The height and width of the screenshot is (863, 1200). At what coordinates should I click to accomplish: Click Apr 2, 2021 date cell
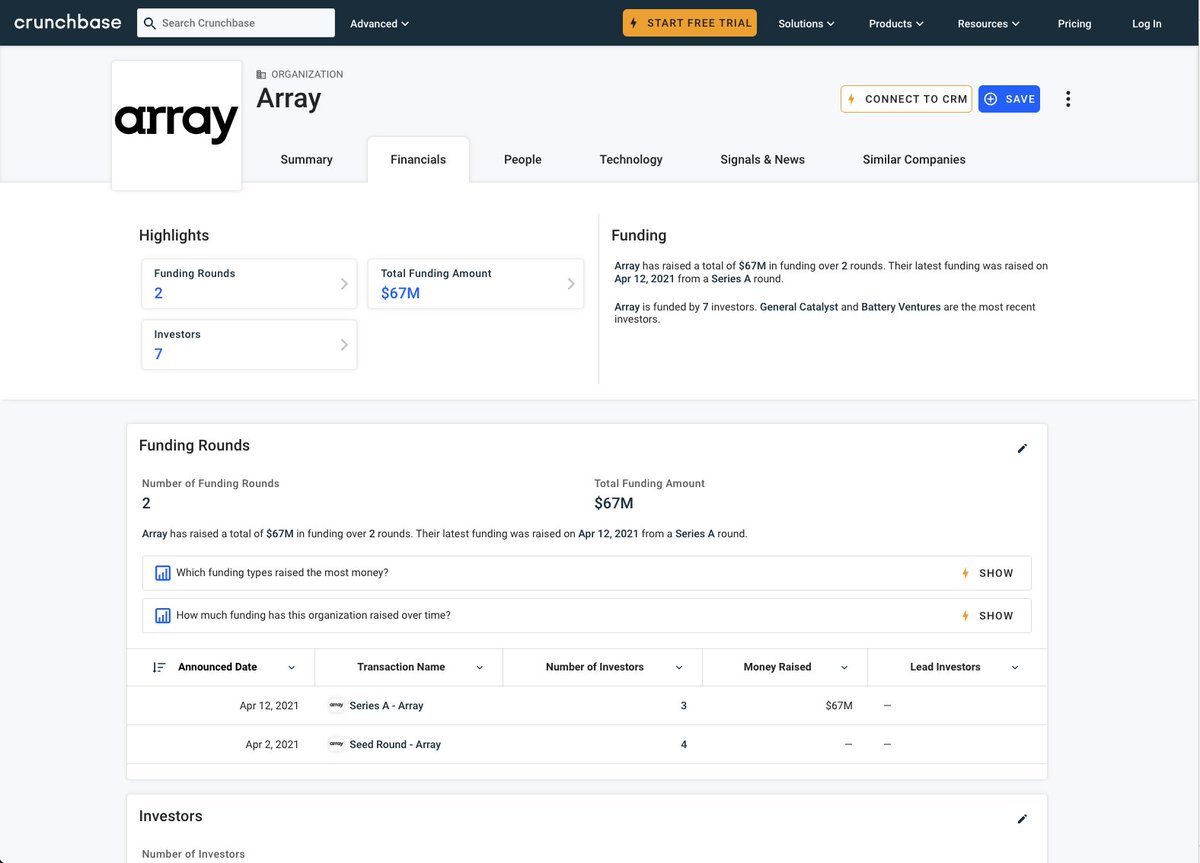pos(272,745)
